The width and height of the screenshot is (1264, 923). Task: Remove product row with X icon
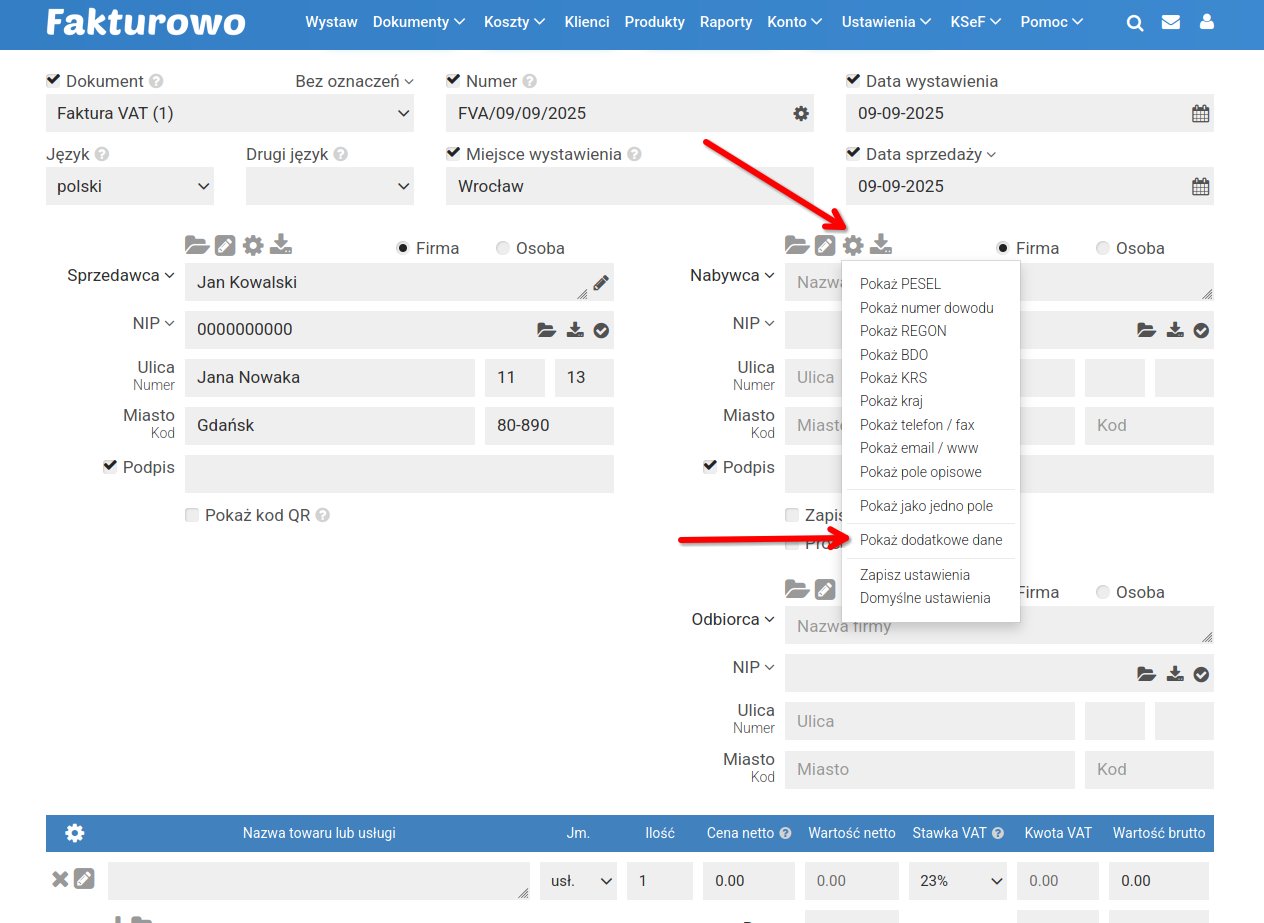tap(60, 879)
